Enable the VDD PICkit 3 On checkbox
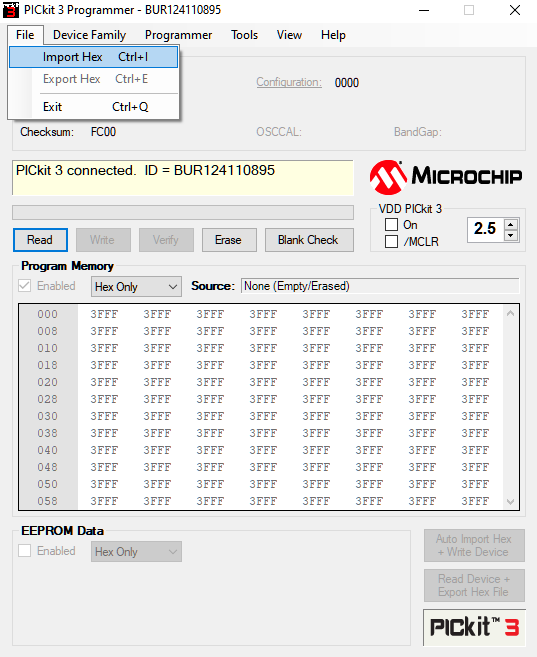Viewport: 537px width, 657px height. pyautogui.click(x=391, y=225)
